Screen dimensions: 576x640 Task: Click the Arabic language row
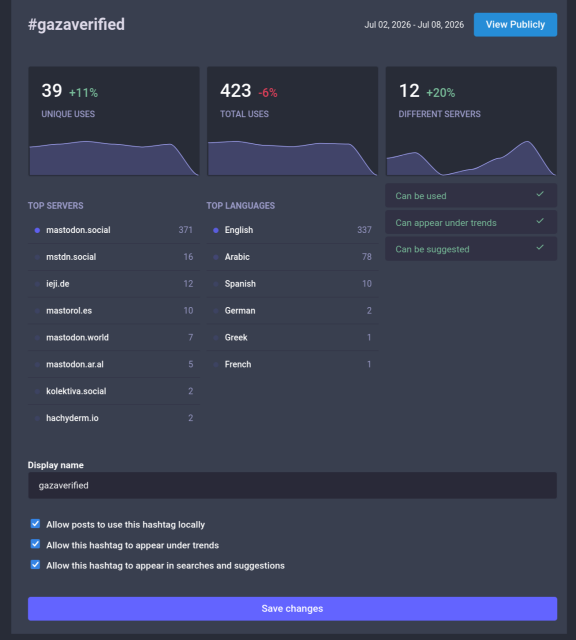pos(292,257)
